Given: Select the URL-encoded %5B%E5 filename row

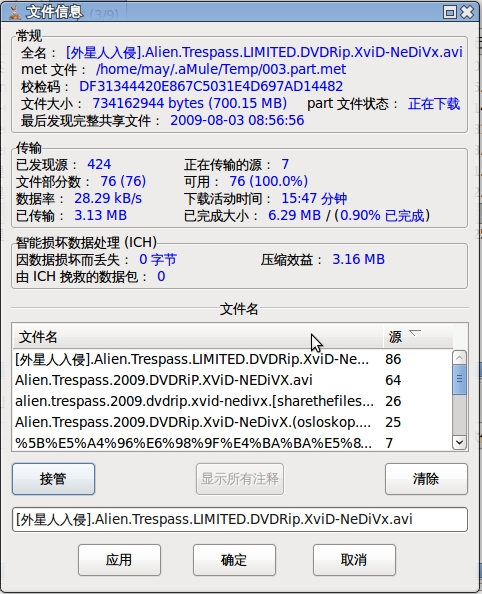Looking at the screenshot, I should pos(233,442).
